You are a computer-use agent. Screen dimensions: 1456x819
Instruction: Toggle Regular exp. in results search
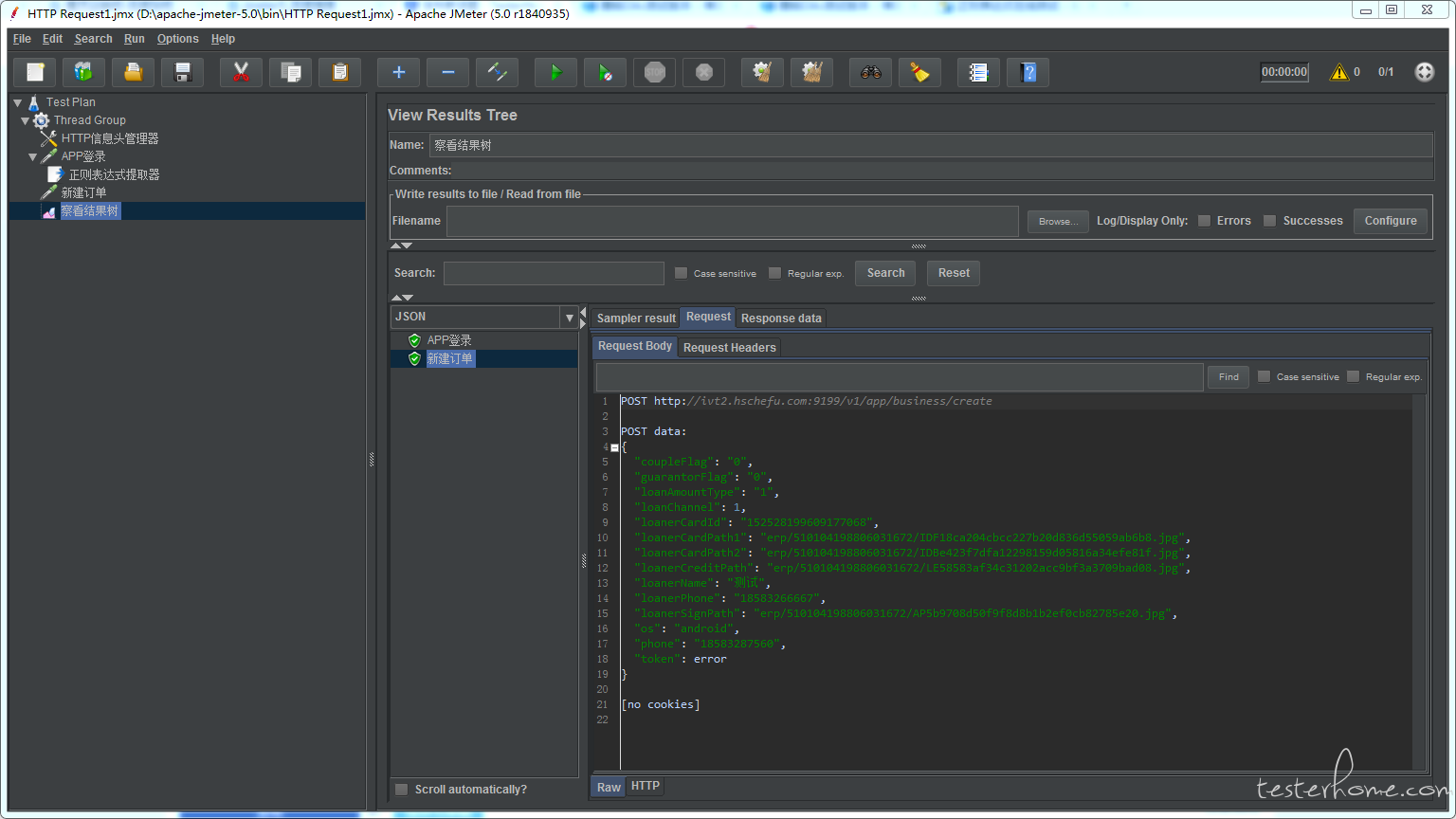point(774,273)
